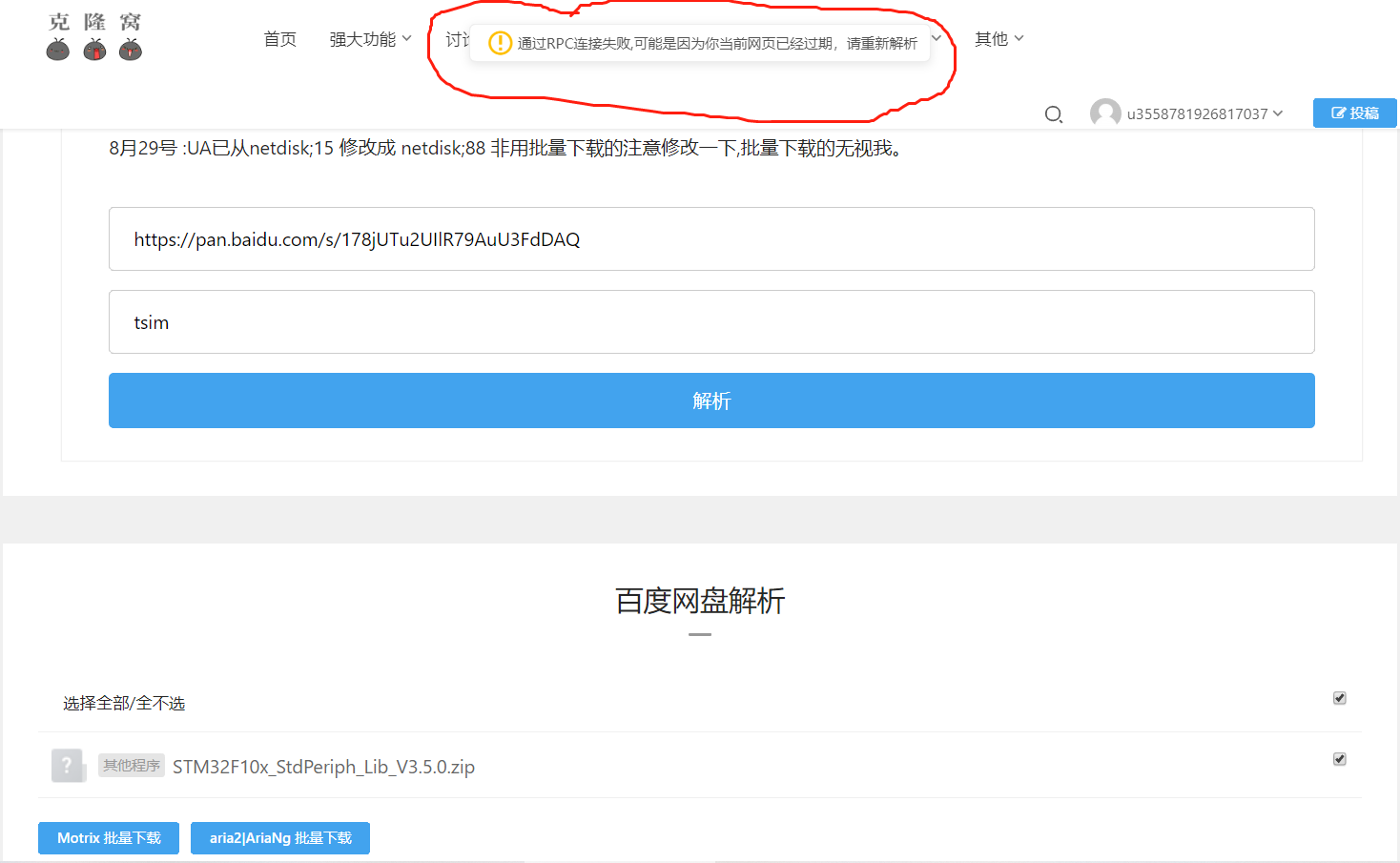This screenshot has height=863, width=1400.
Task: Click Motrix 批量下载 button
Action: coord(109,838)
